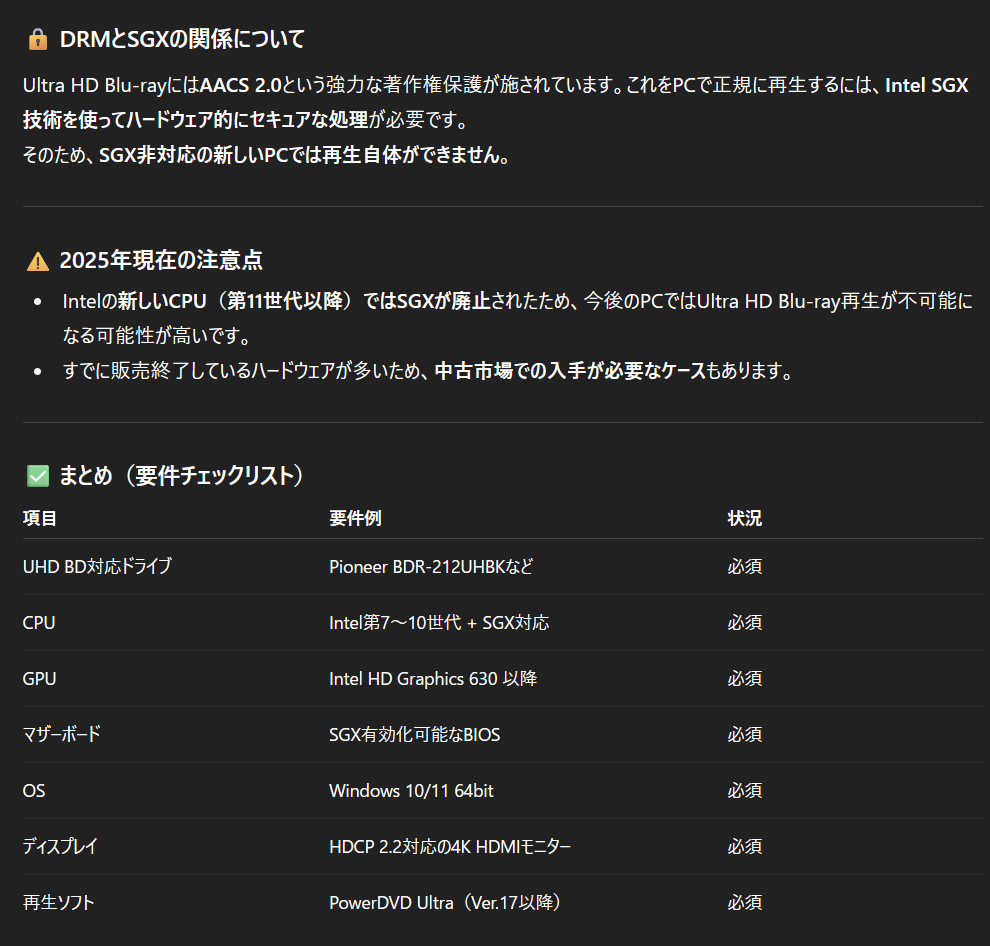Image resolution: width=990 pixels, height=946 pixels.
Task: Click the cell Windows 10/11 64bit
Action: [x=411, y=791]
